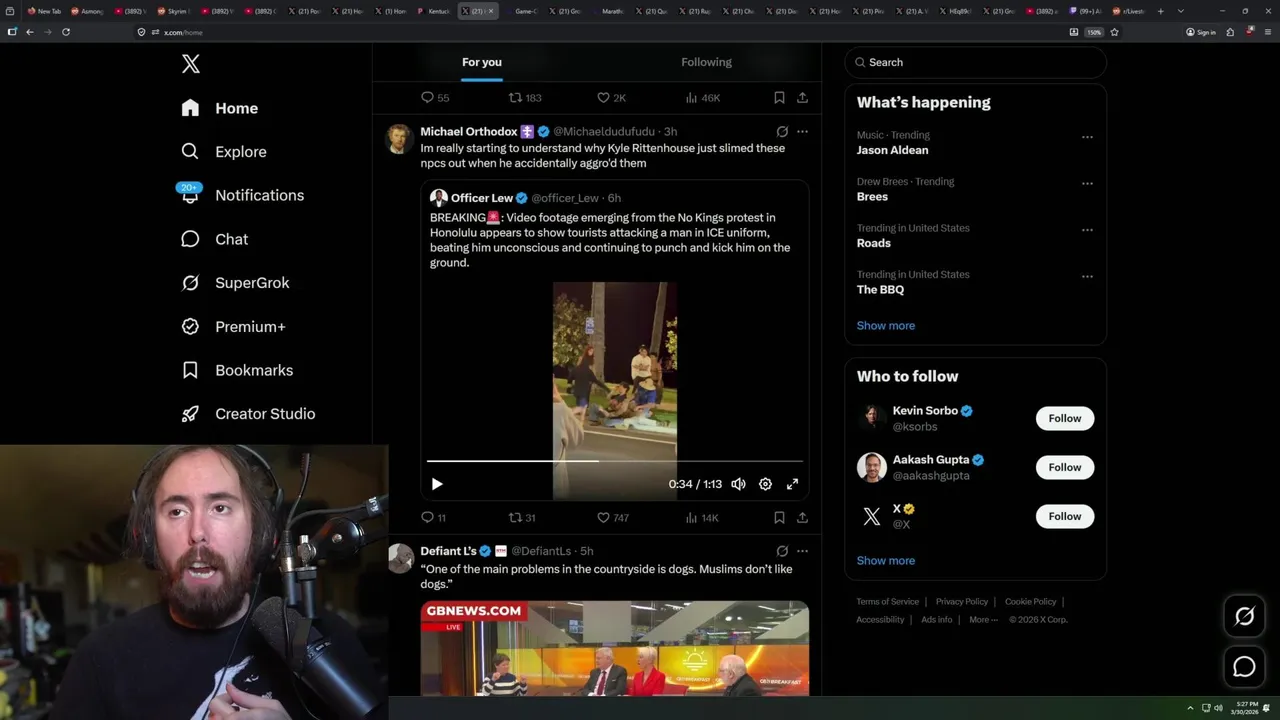Open more options for Brees trend
1280x720 pixels.
coord(1087,184)
